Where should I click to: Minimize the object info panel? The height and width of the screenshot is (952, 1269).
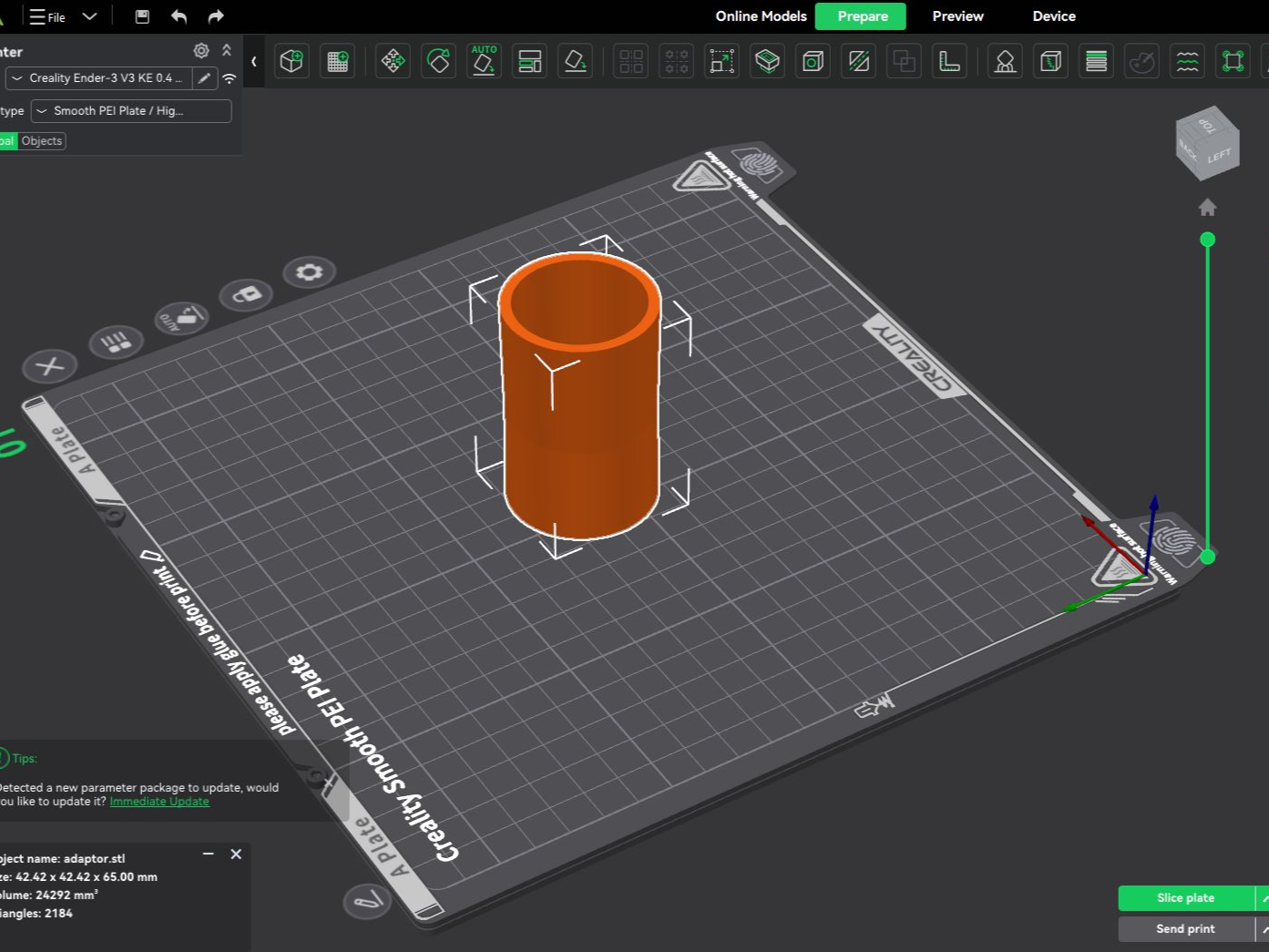point(208,855)
